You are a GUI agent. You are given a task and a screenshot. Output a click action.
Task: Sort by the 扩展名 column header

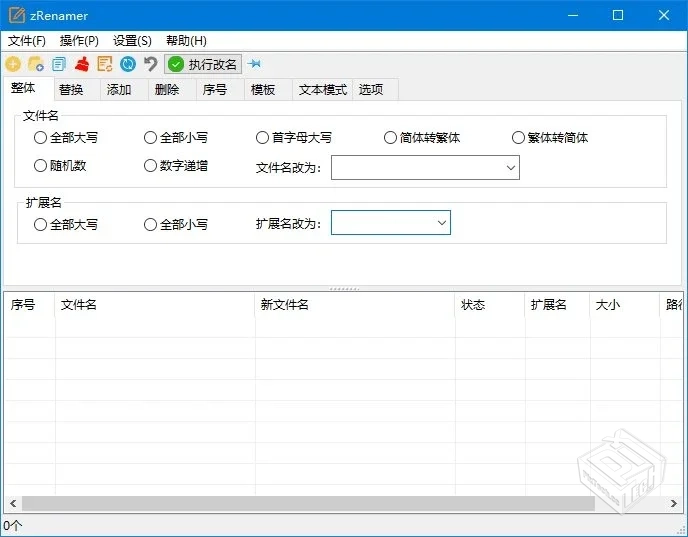click(x=558, y=305)
